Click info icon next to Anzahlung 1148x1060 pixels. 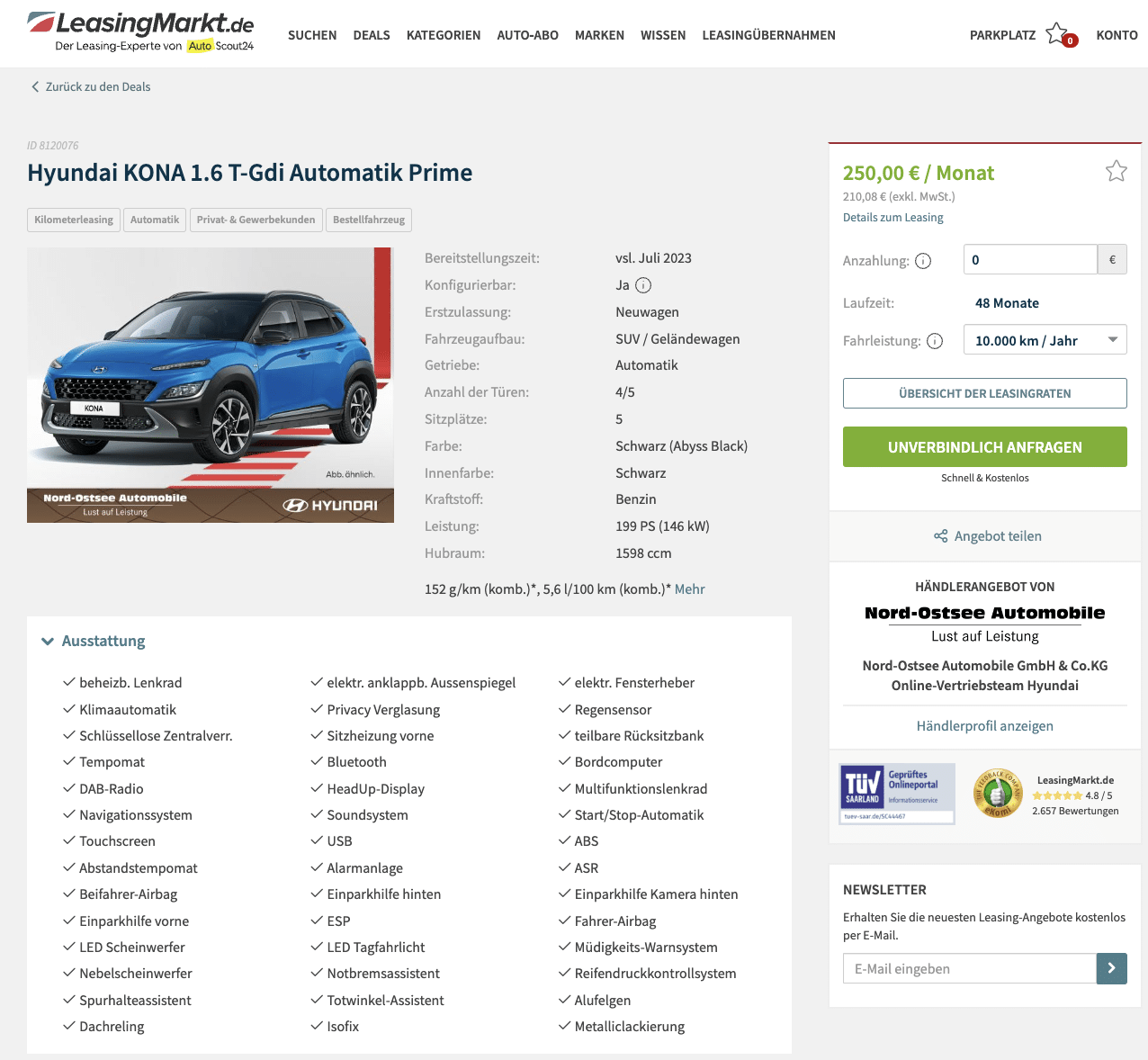[x=923, y=261]
